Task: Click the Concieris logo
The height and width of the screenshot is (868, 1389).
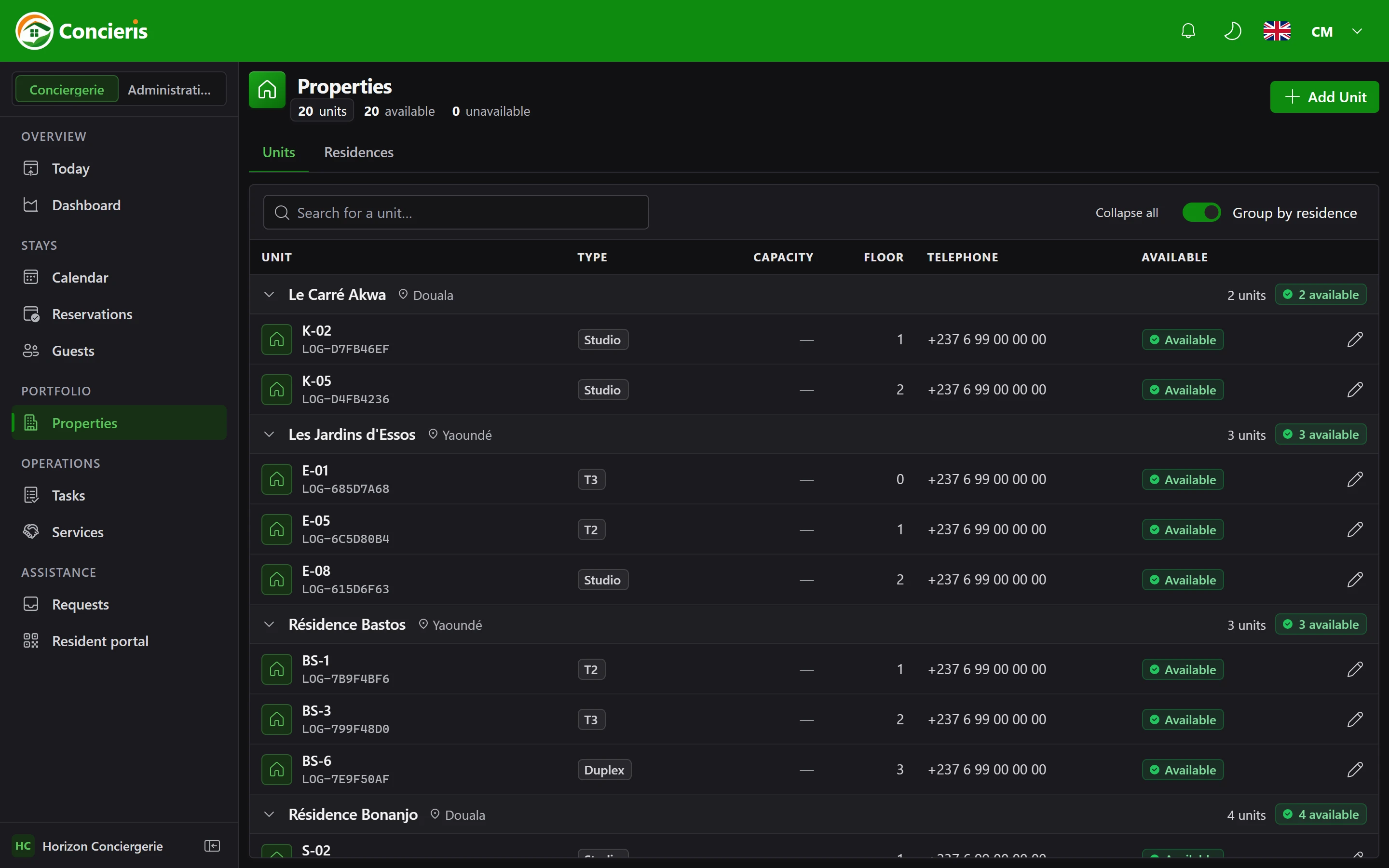Action: [x=82, y=31]
